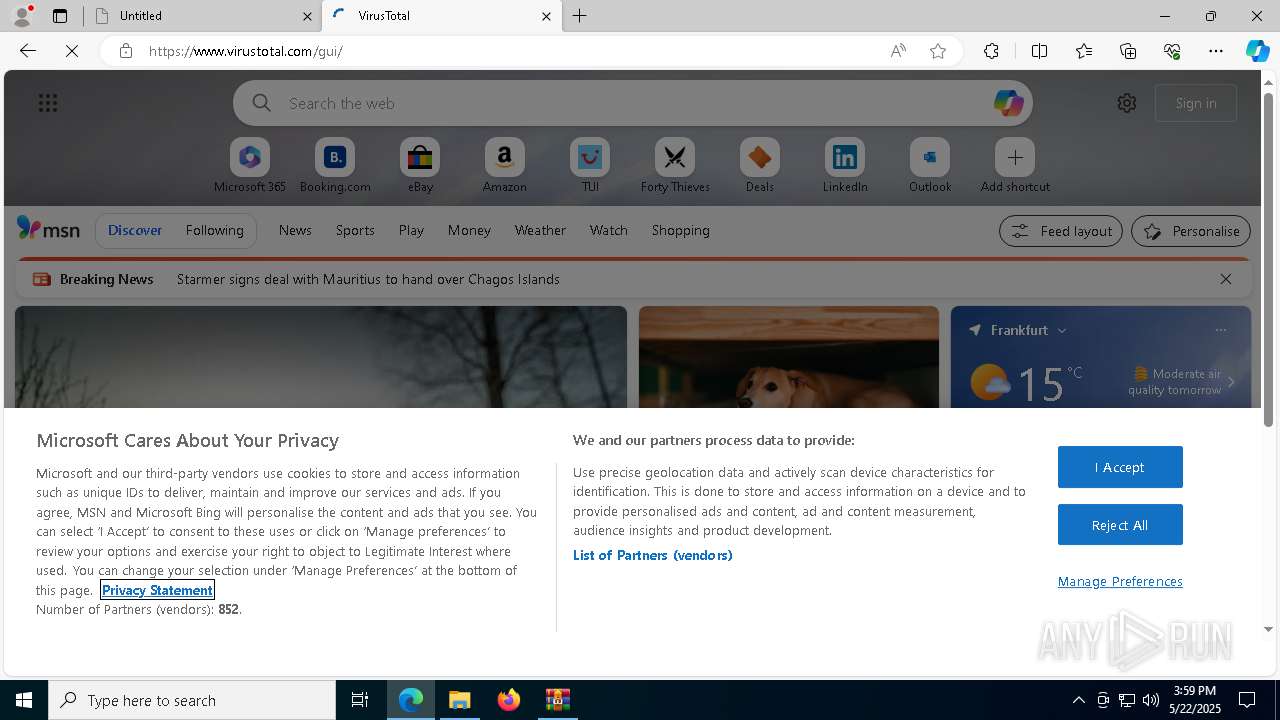The image size is (1280, 720).
Task: Expand the Frankfurt location dropdown
Action: tap(1062, 330)
